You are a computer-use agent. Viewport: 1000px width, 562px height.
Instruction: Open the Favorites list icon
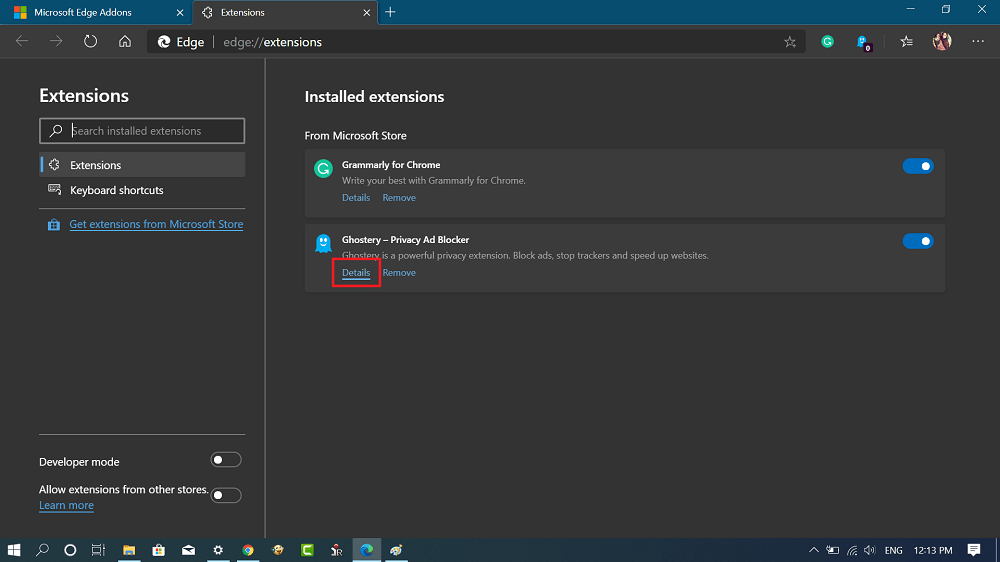(906, 41)
